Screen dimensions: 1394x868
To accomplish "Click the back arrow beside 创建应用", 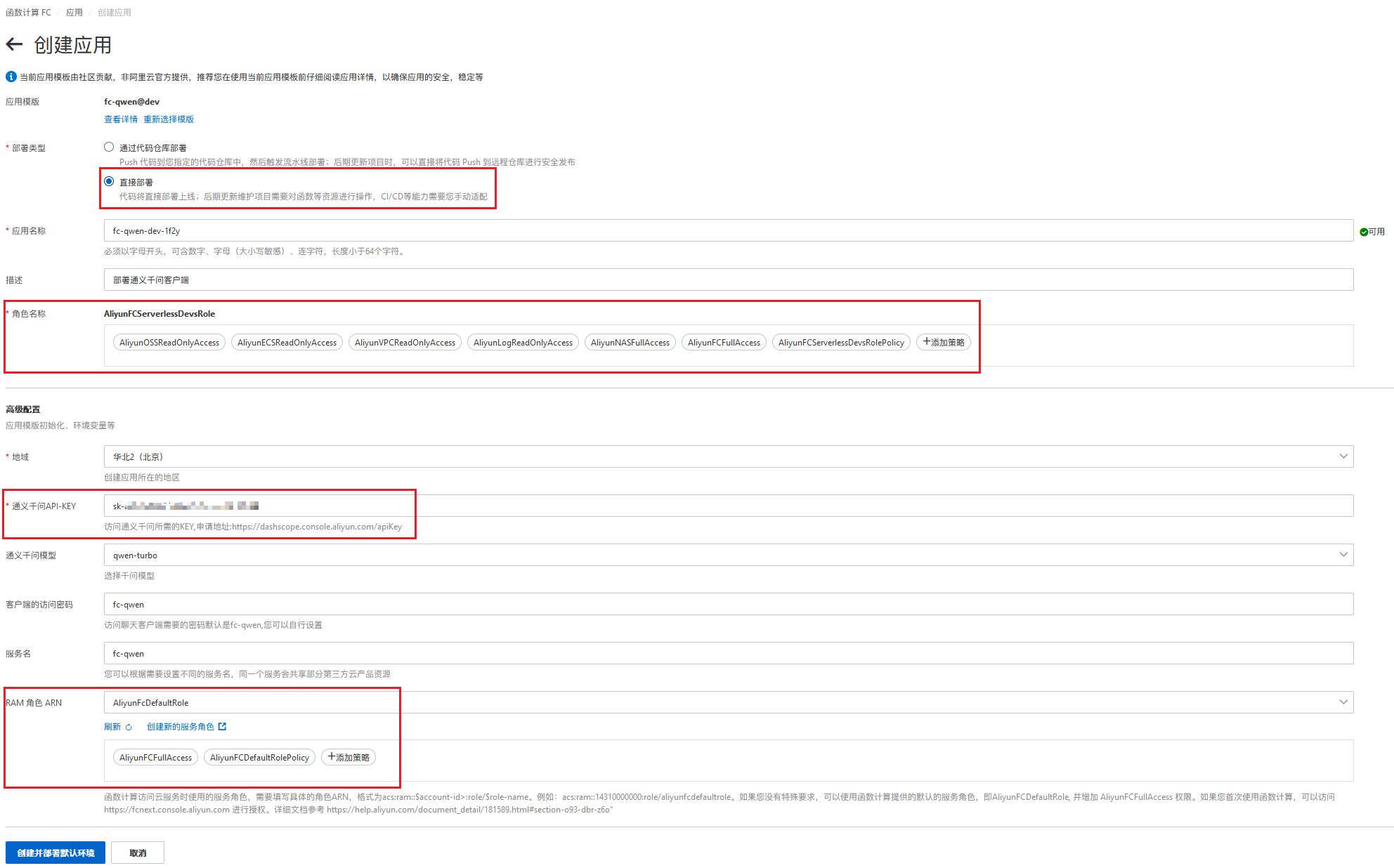I will coord(14,45).
